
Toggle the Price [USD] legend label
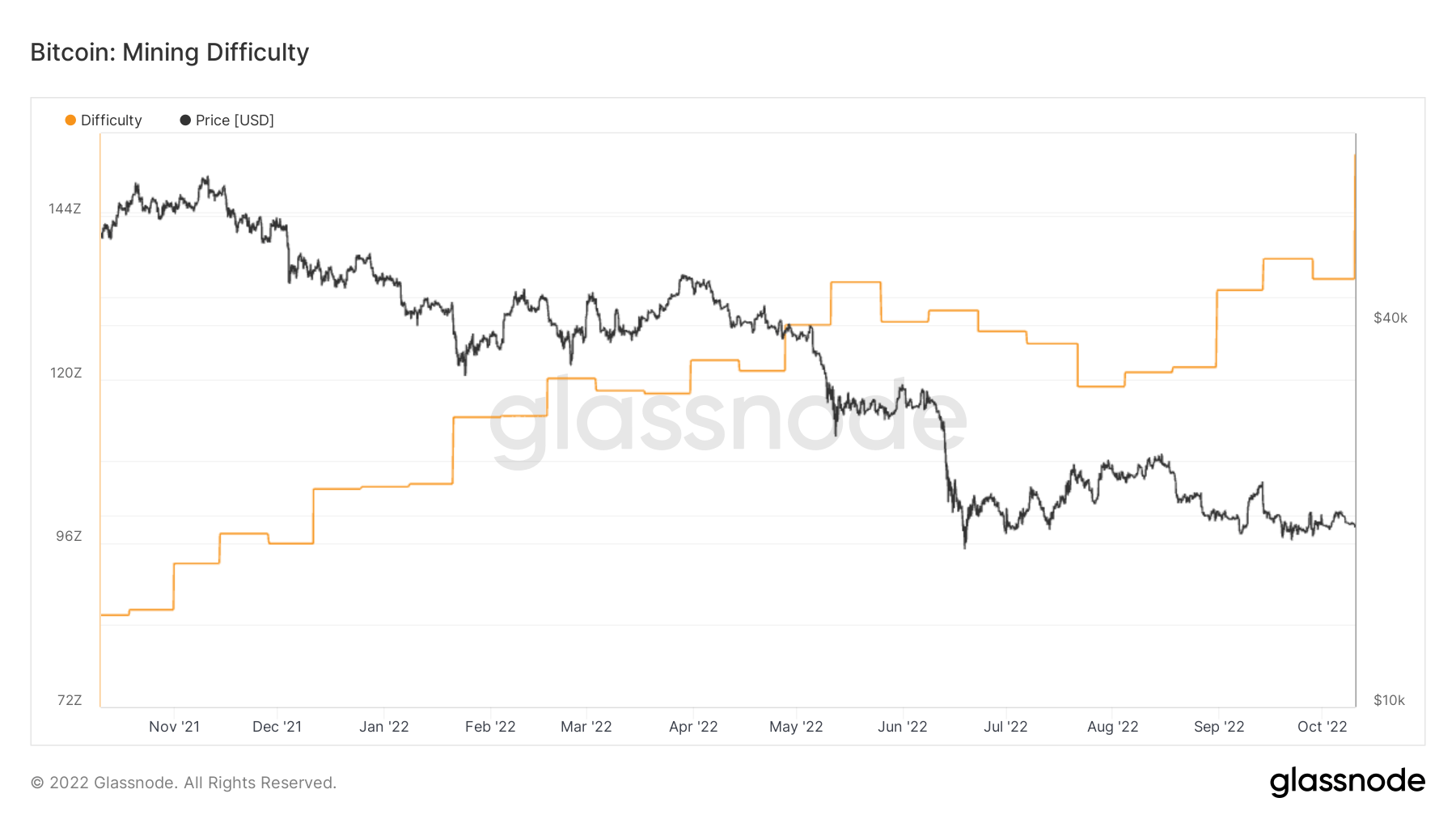[235, 120]
